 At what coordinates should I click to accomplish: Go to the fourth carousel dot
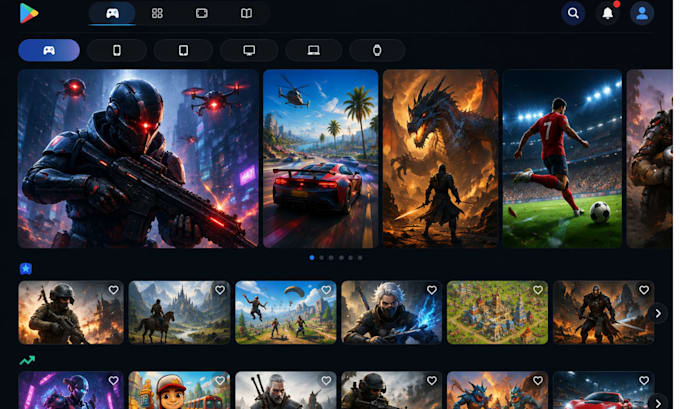pos(341,258)
